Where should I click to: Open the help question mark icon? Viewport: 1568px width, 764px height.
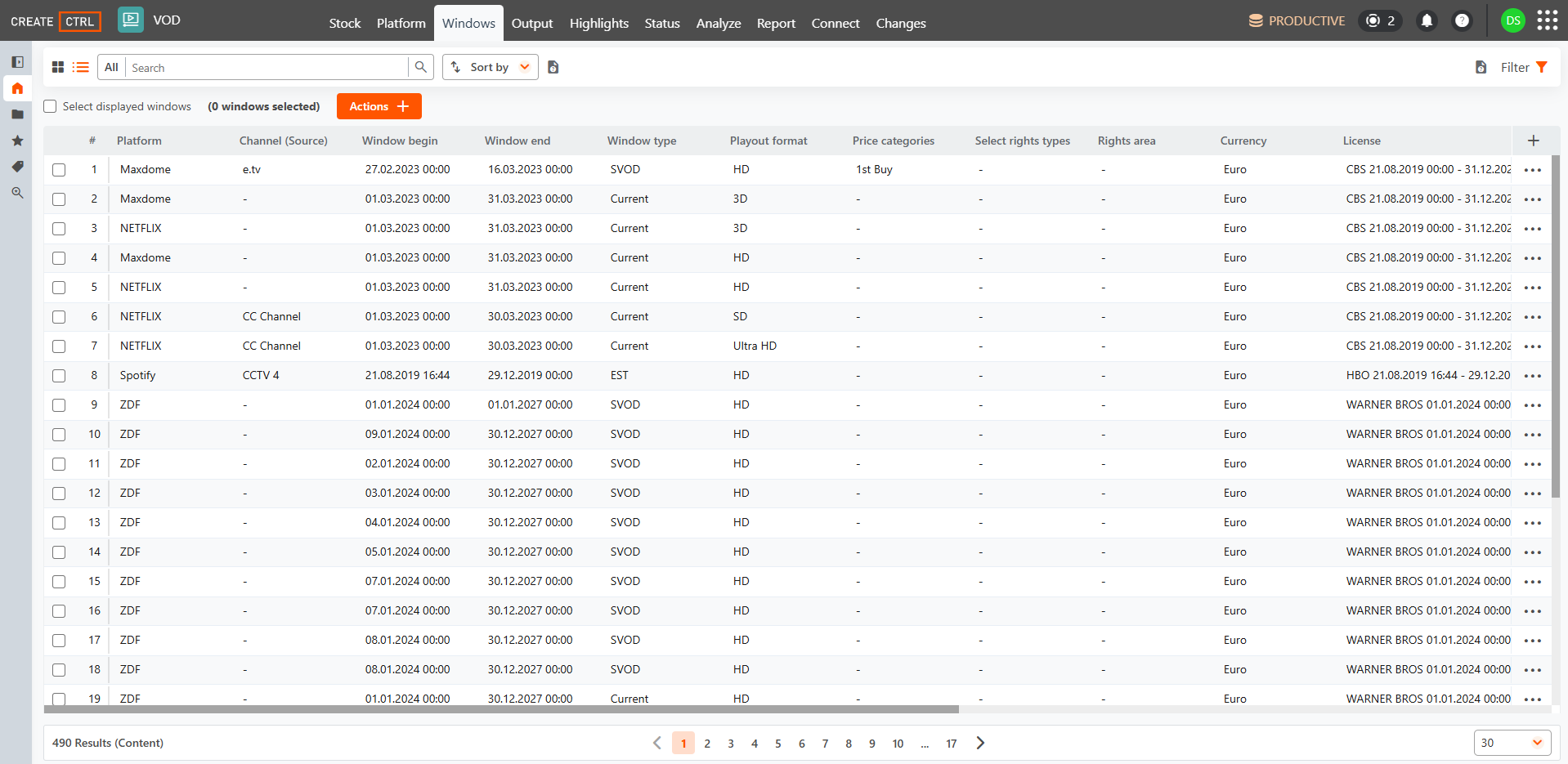tap(1462, 20)
